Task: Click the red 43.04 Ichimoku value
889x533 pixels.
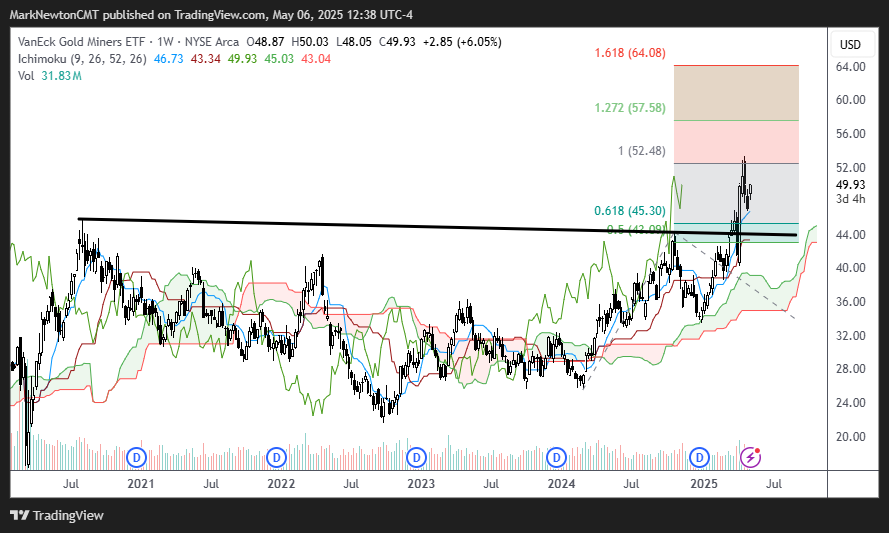Action: point(316,59)
